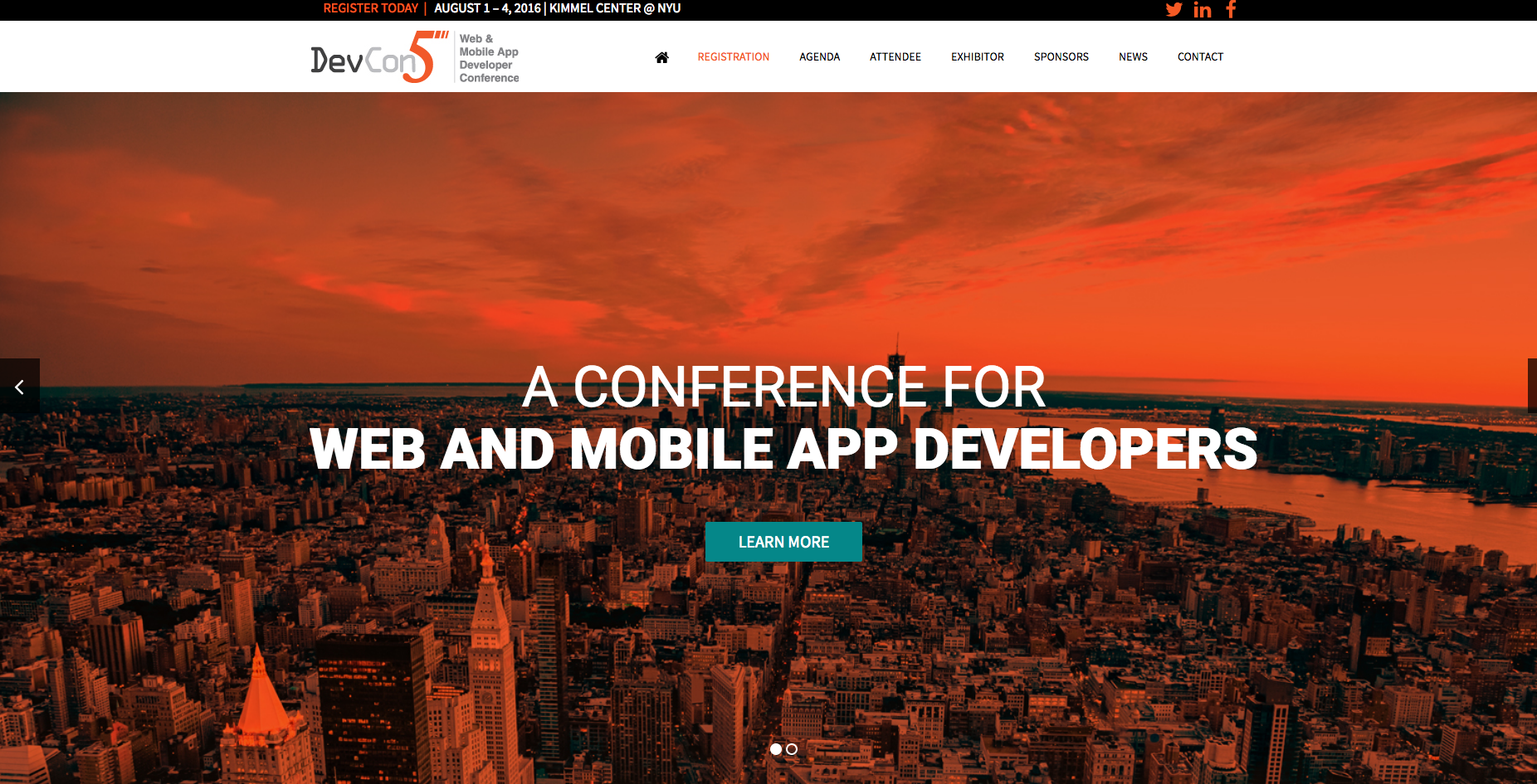
Task: Show the previous slide with left arrow
Action: 19,387
